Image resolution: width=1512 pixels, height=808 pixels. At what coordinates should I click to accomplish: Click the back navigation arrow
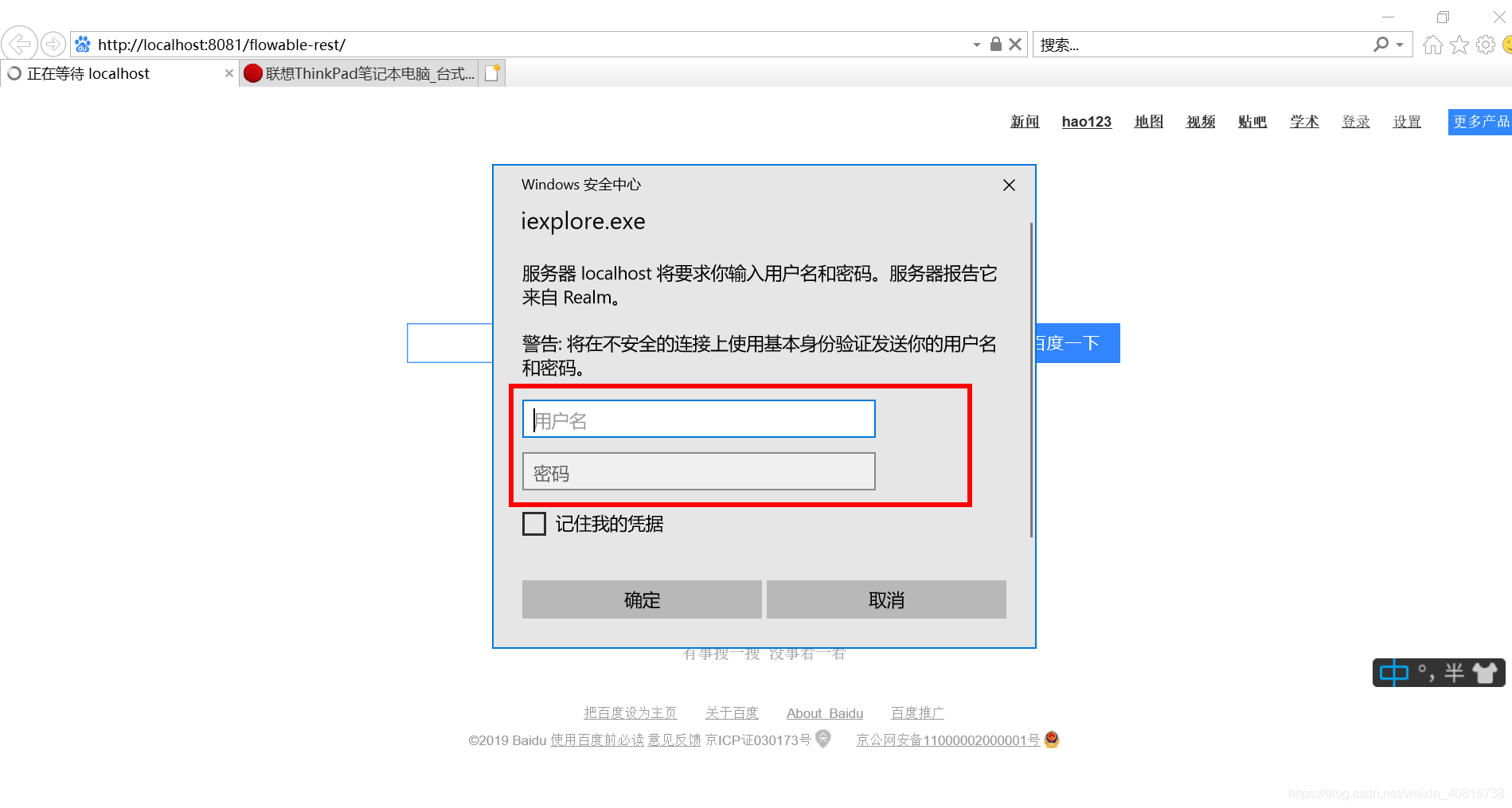19,44
